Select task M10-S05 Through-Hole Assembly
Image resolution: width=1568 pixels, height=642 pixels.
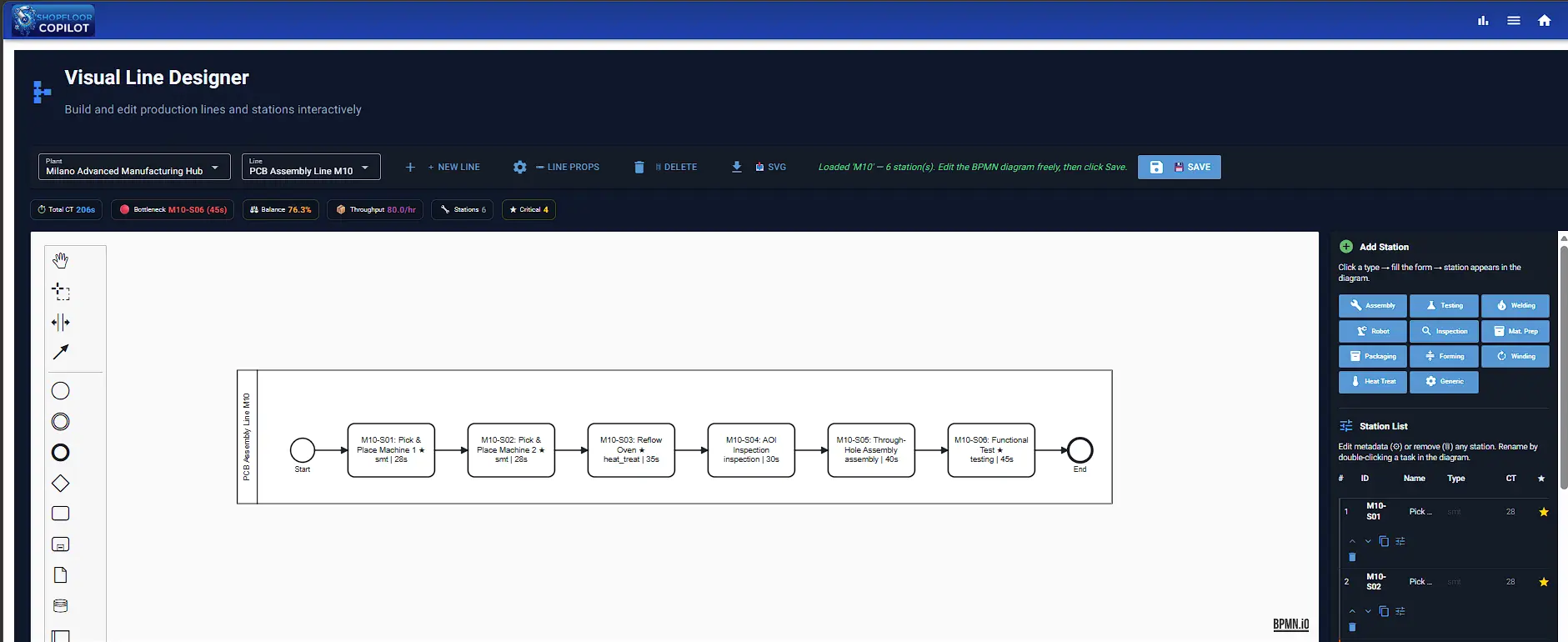click(x=871, y=450)
